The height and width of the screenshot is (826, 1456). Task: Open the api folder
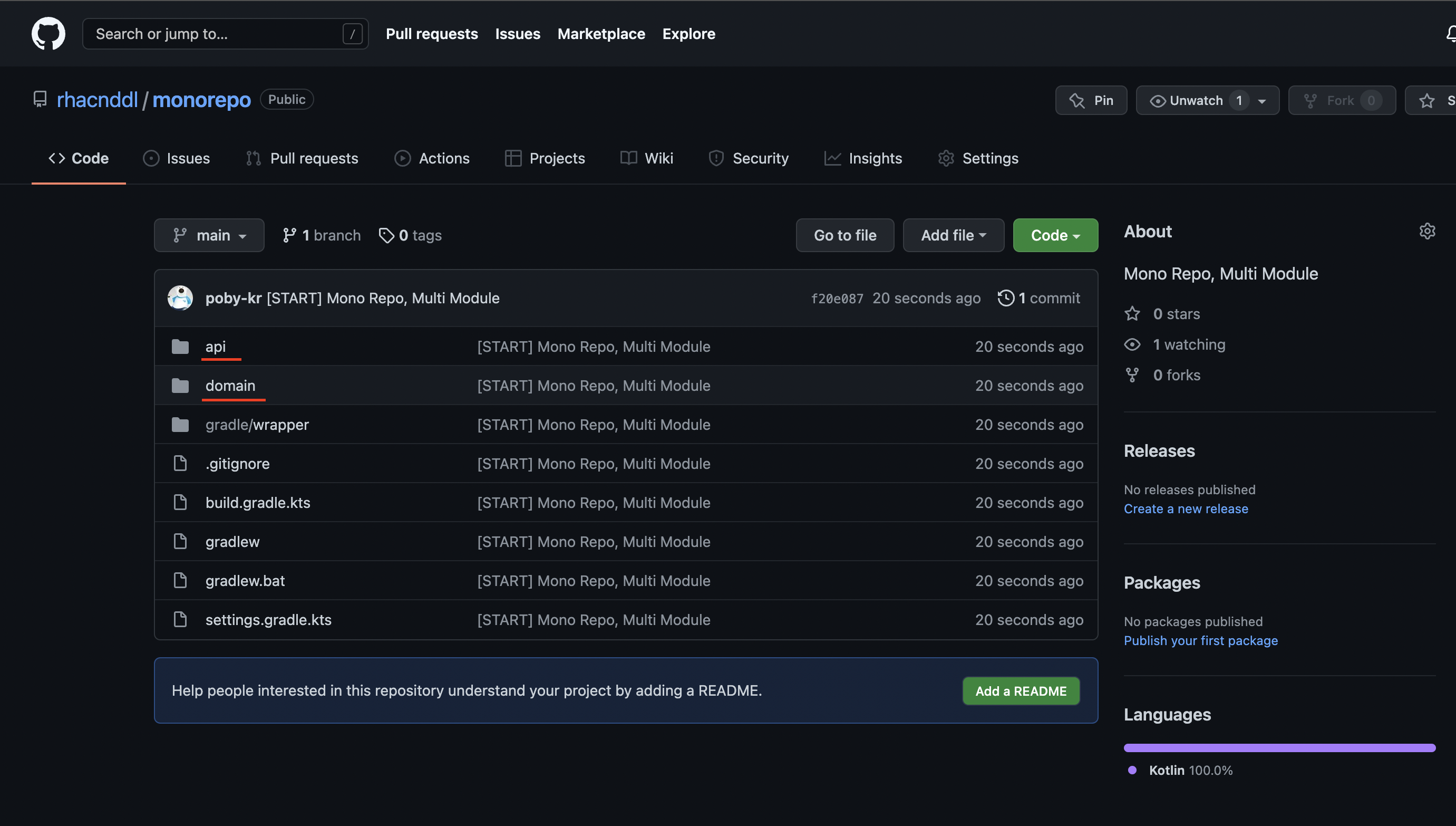tap(216, 346)
